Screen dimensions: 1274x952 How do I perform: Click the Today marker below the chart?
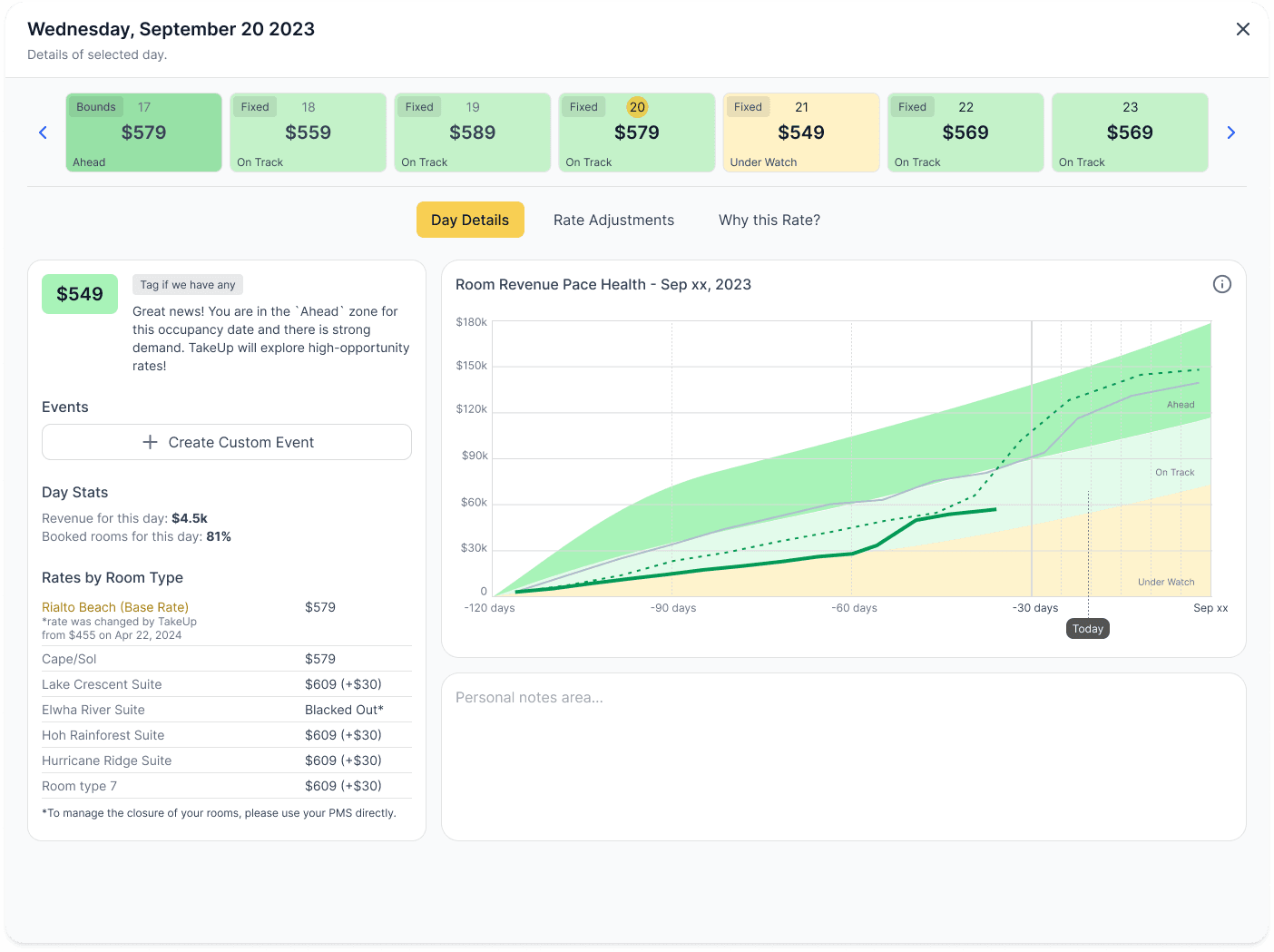[1087, 628]
